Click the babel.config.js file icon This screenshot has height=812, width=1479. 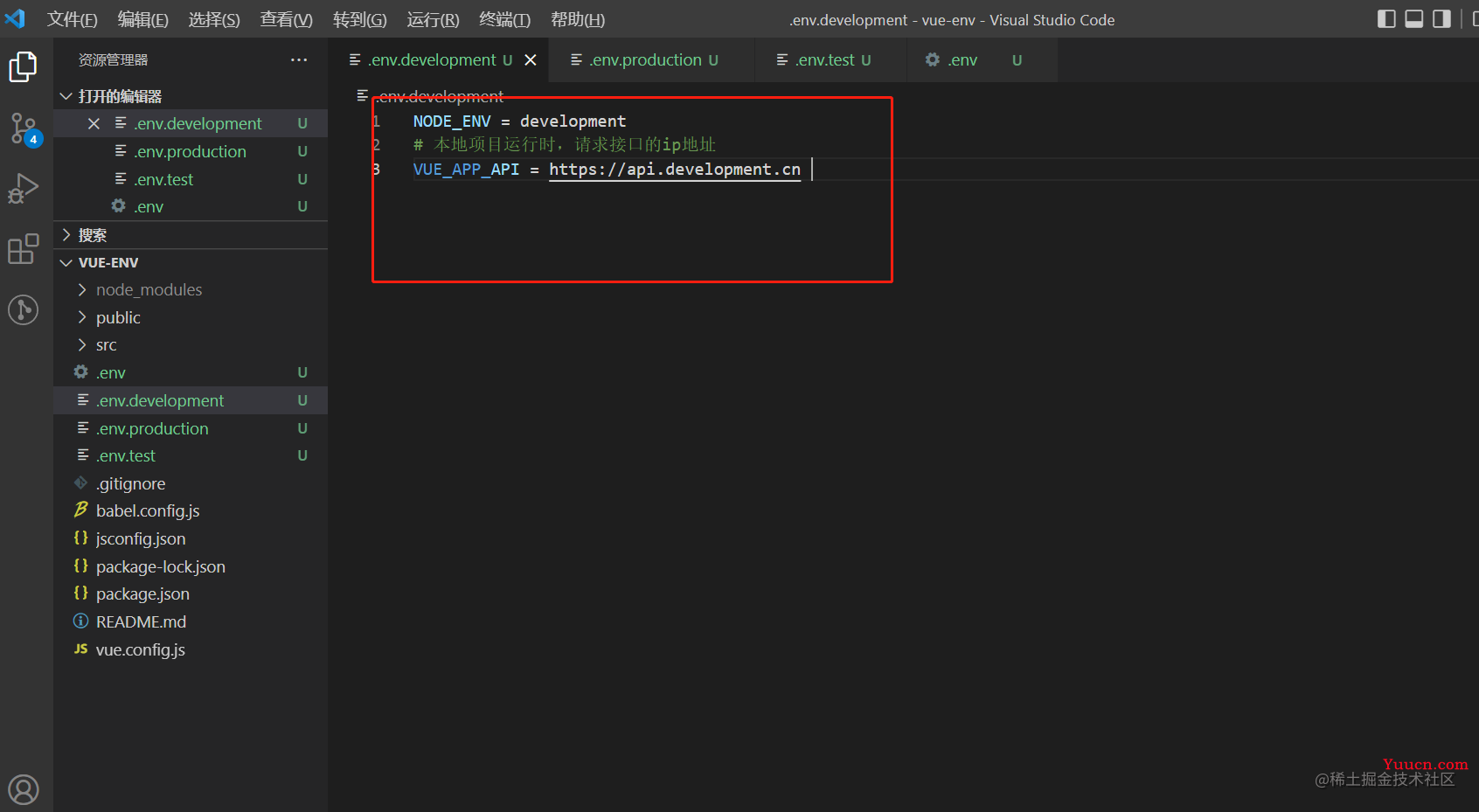click(80, 510)
